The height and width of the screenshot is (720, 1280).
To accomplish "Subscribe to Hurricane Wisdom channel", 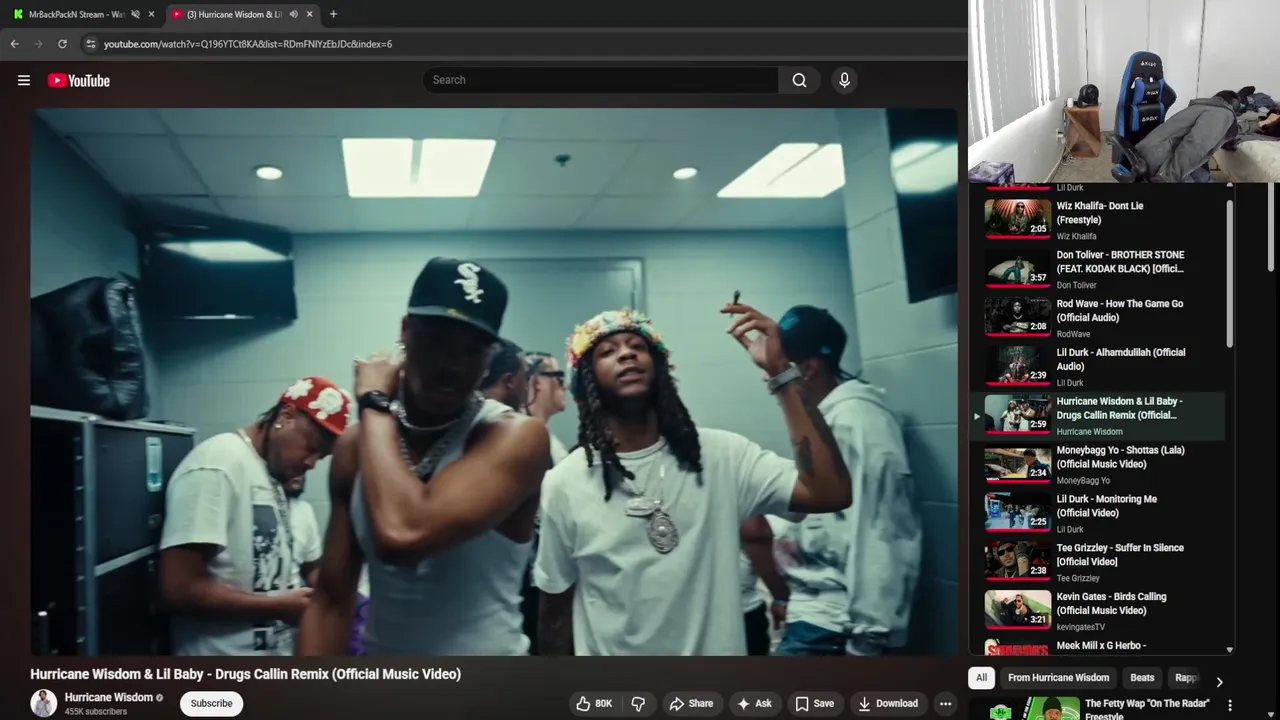I will [211, 703].
